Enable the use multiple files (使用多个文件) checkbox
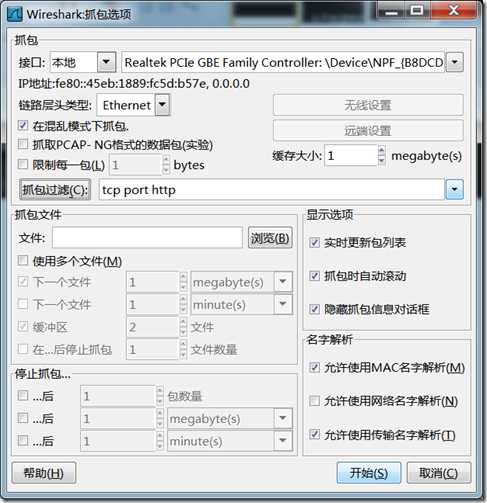 (23, 260)
